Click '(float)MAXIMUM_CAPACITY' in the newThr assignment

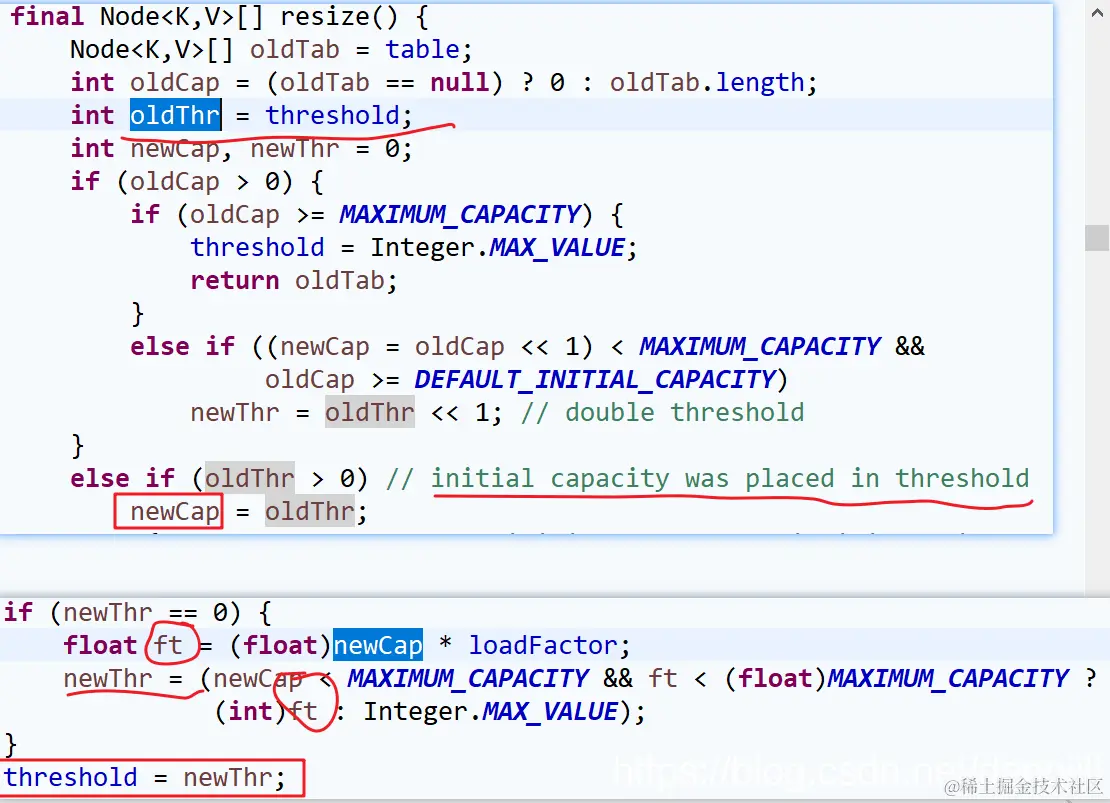coord(896,678)
